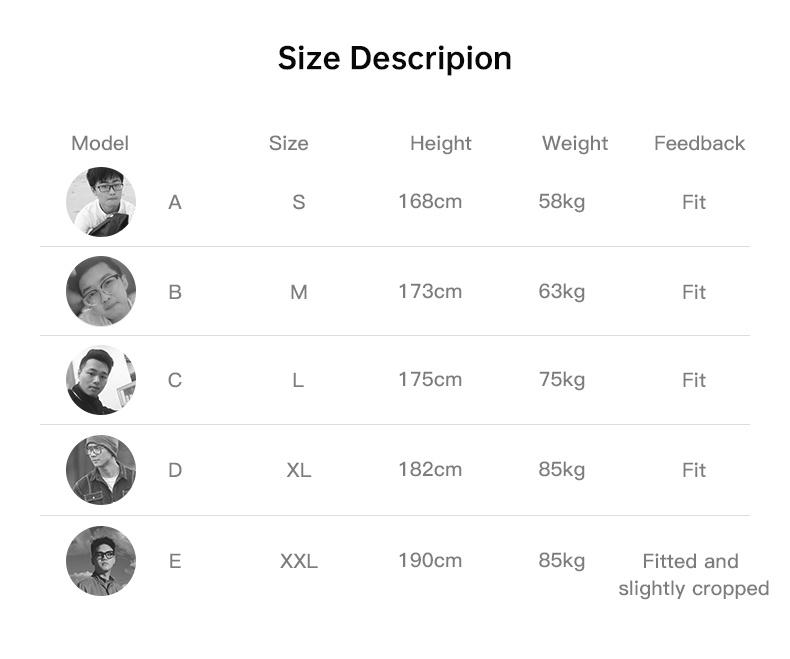Click Model E's avatar photo
Screen dimensions: 790x659
click(101, 561)
